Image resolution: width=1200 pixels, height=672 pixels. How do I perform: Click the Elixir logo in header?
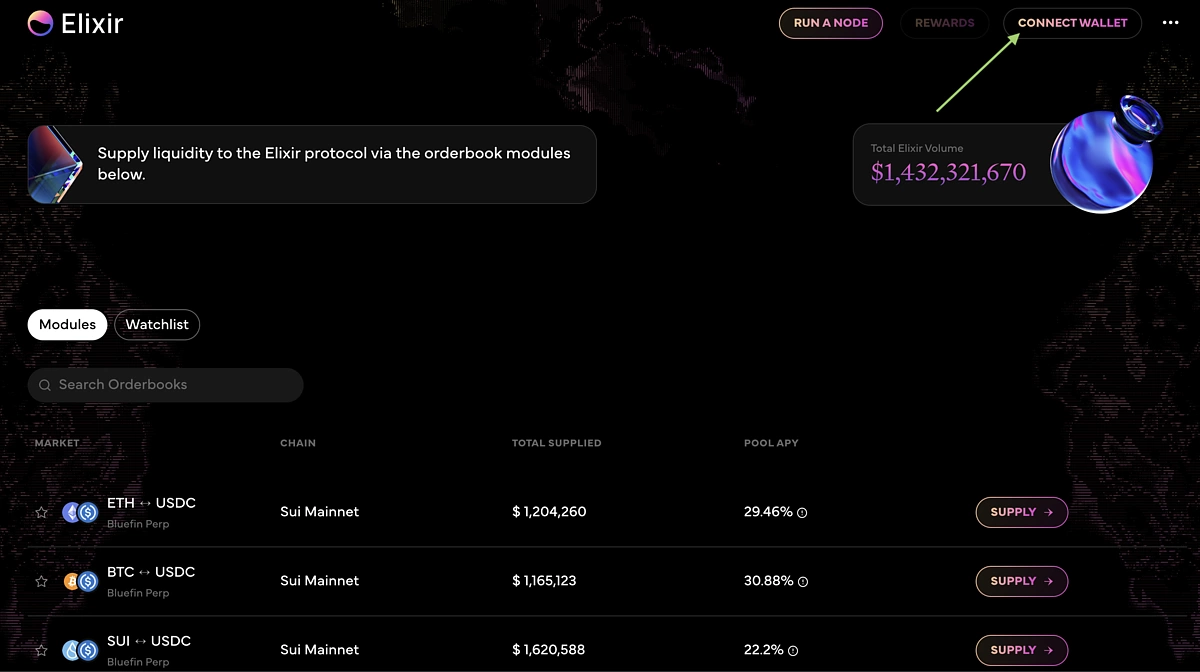click(75, 23)
